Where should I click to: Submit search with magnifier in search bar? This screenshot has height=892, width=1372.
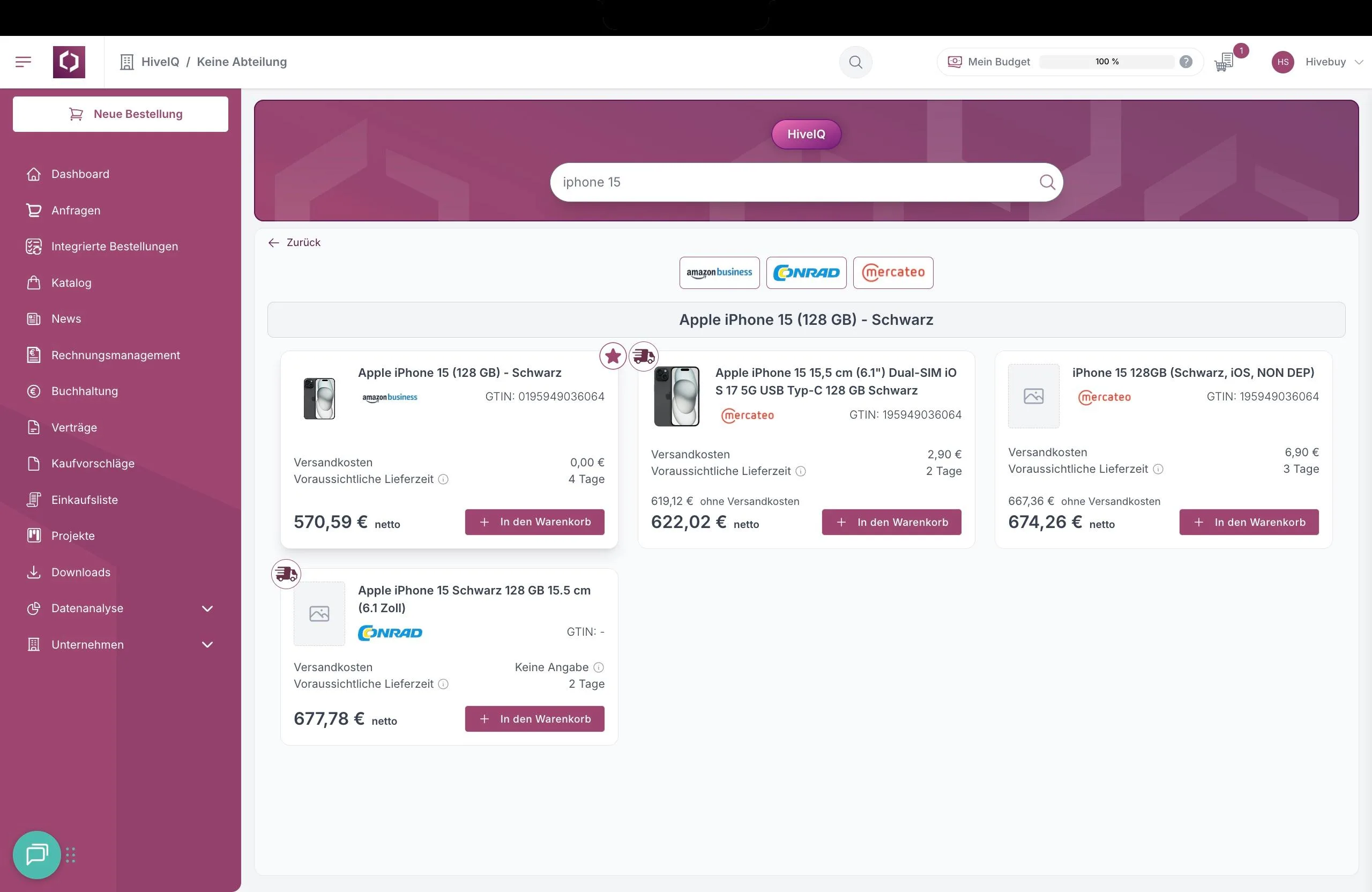[1047, 182]
